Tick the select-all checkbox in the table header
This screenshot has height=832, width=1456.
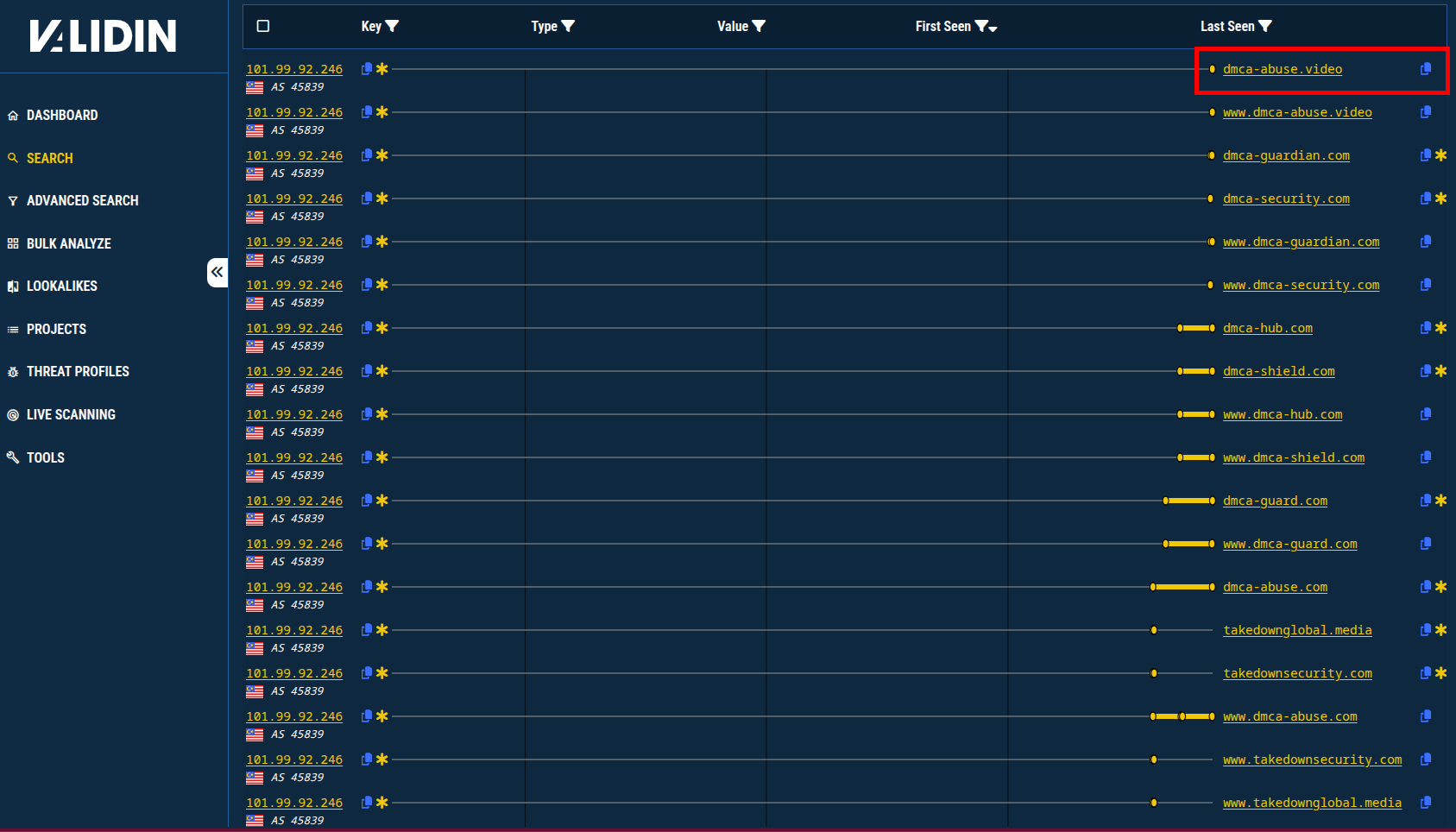[x=263, y=26]
